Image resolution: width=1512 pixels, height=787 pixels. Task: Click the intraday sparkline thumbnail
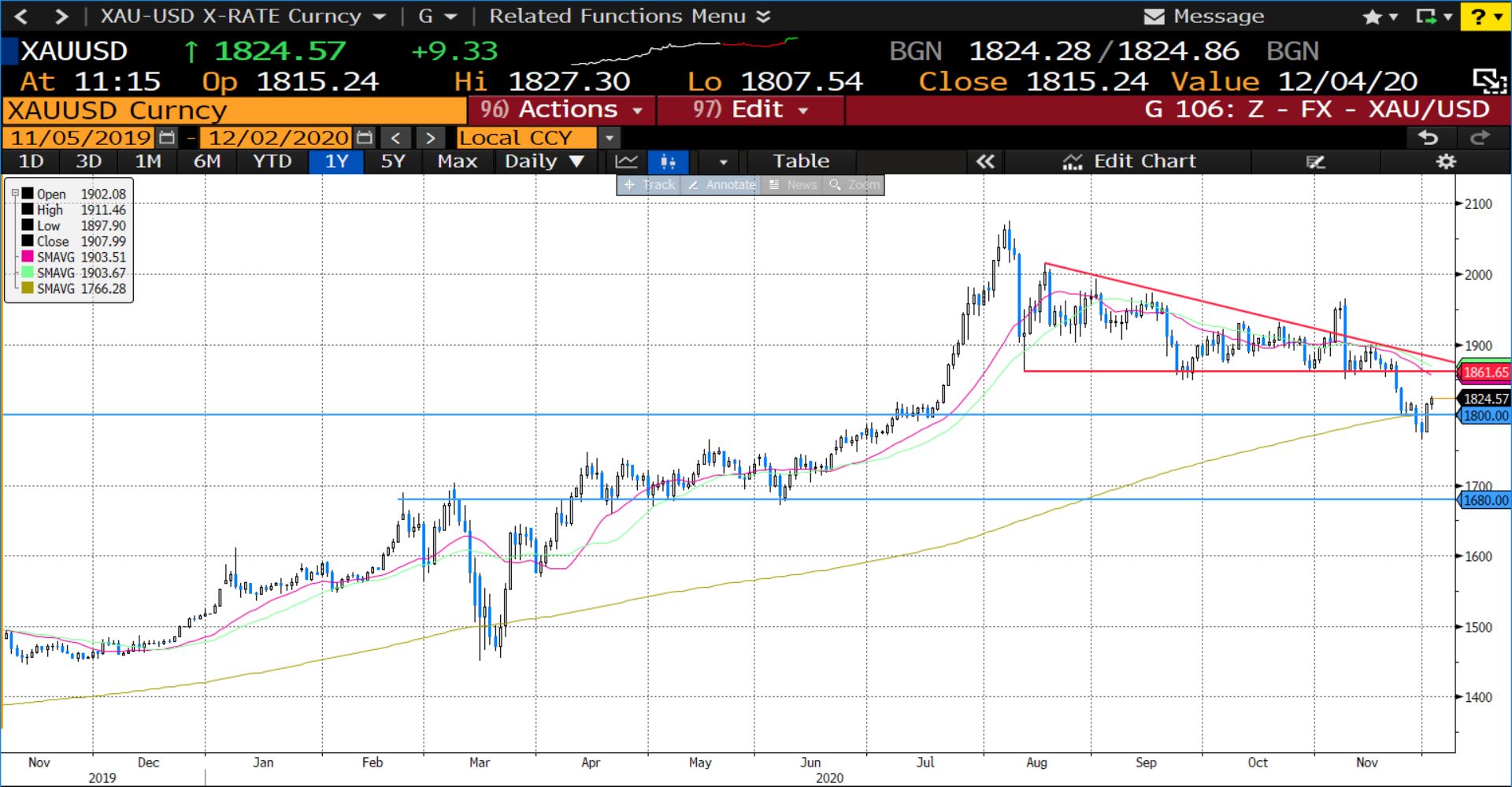tap(684, 50)
